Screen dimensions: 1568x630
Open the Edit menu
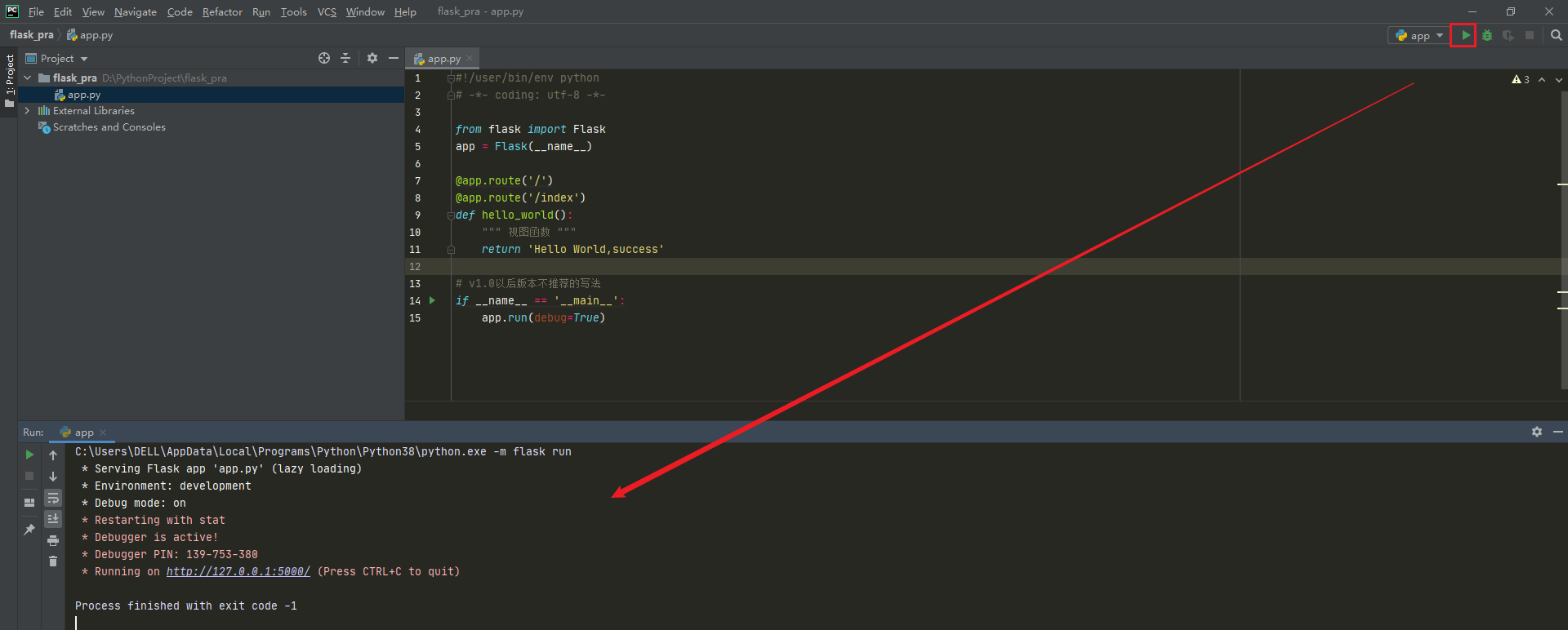point(63,11)
